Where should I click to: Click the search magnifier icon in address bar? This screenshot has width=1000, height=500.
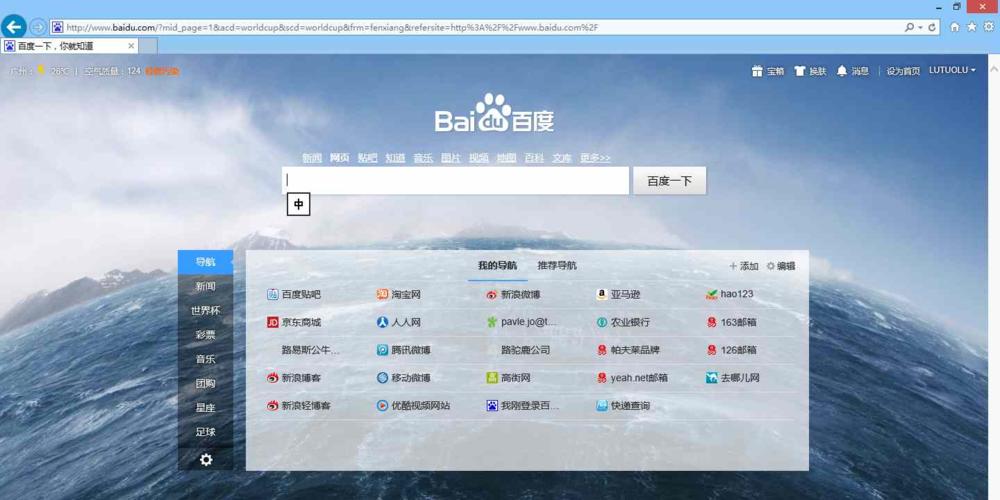(909, 27)
